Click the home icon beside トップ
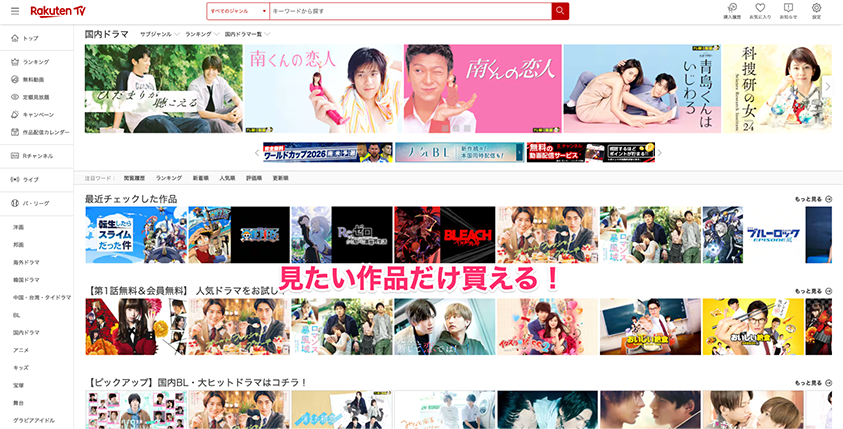This screenshot has width=843, height=429. click(x=15, y=38)
